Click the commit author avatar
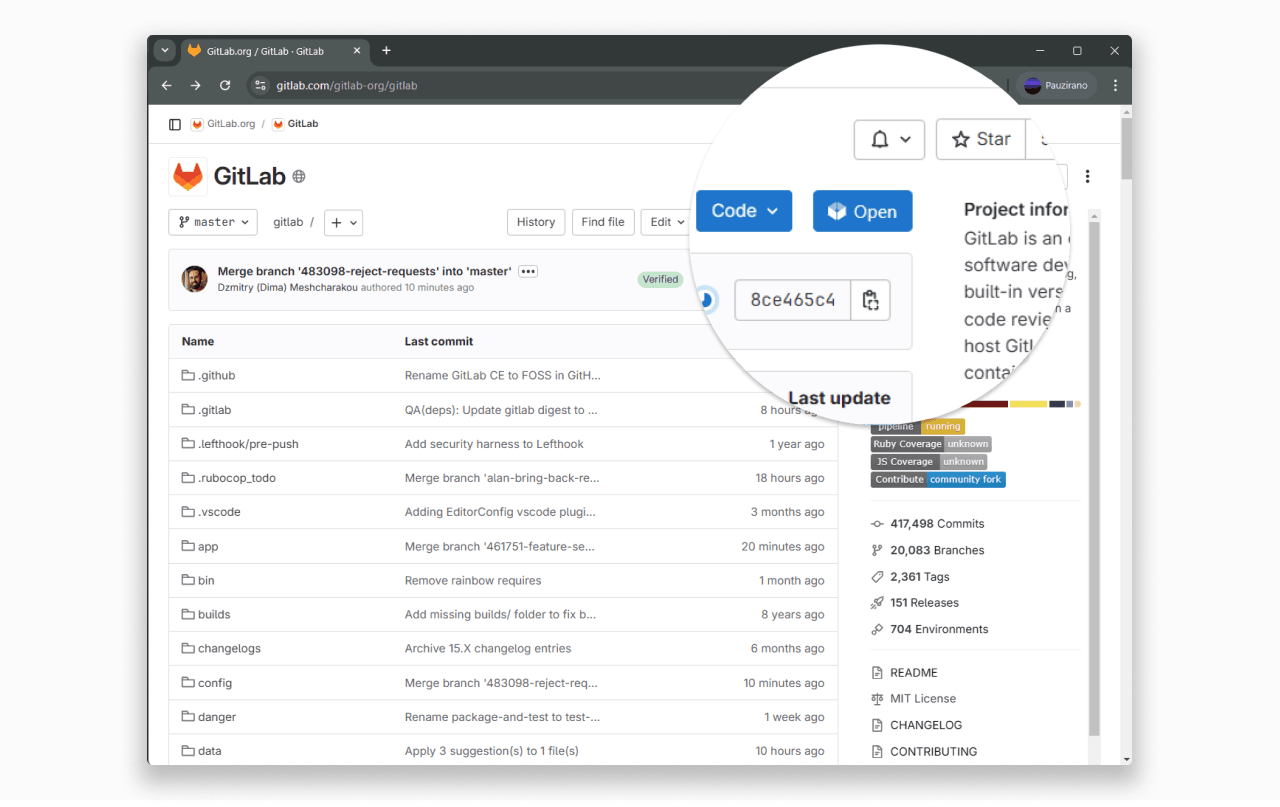The height and width of the screenshot is (807, 1280). [x=194, y=279]
